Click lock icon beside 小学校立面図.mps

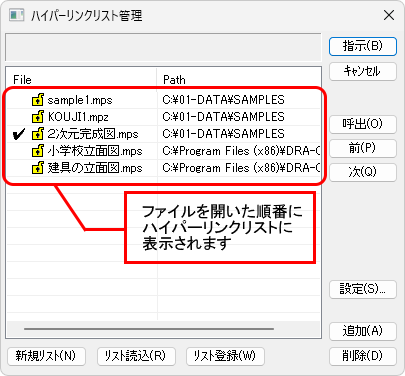(38, 151)
